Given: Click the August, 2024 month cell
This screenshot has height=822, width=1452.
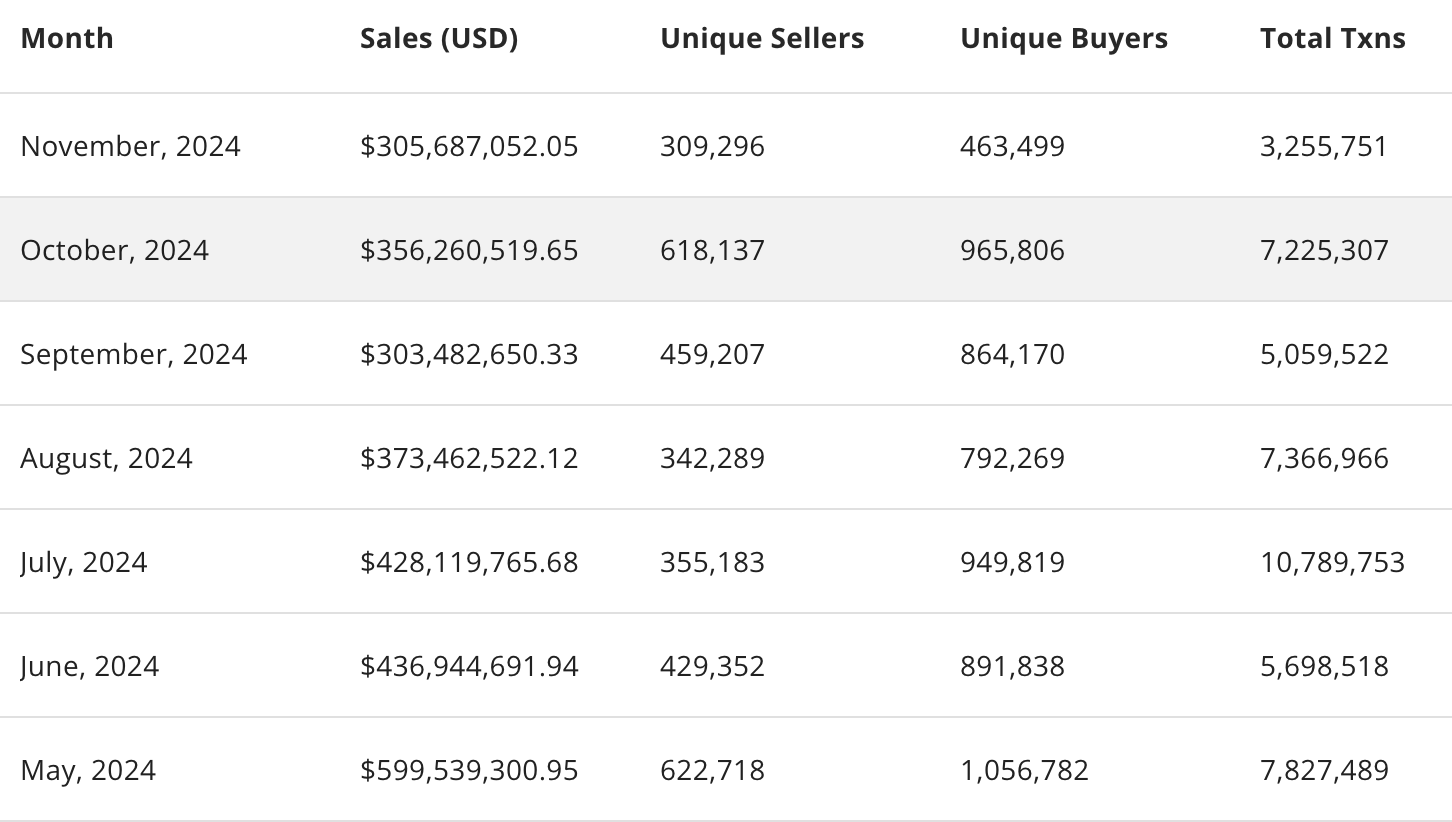Looking at the screenshot, I should 106,458.
